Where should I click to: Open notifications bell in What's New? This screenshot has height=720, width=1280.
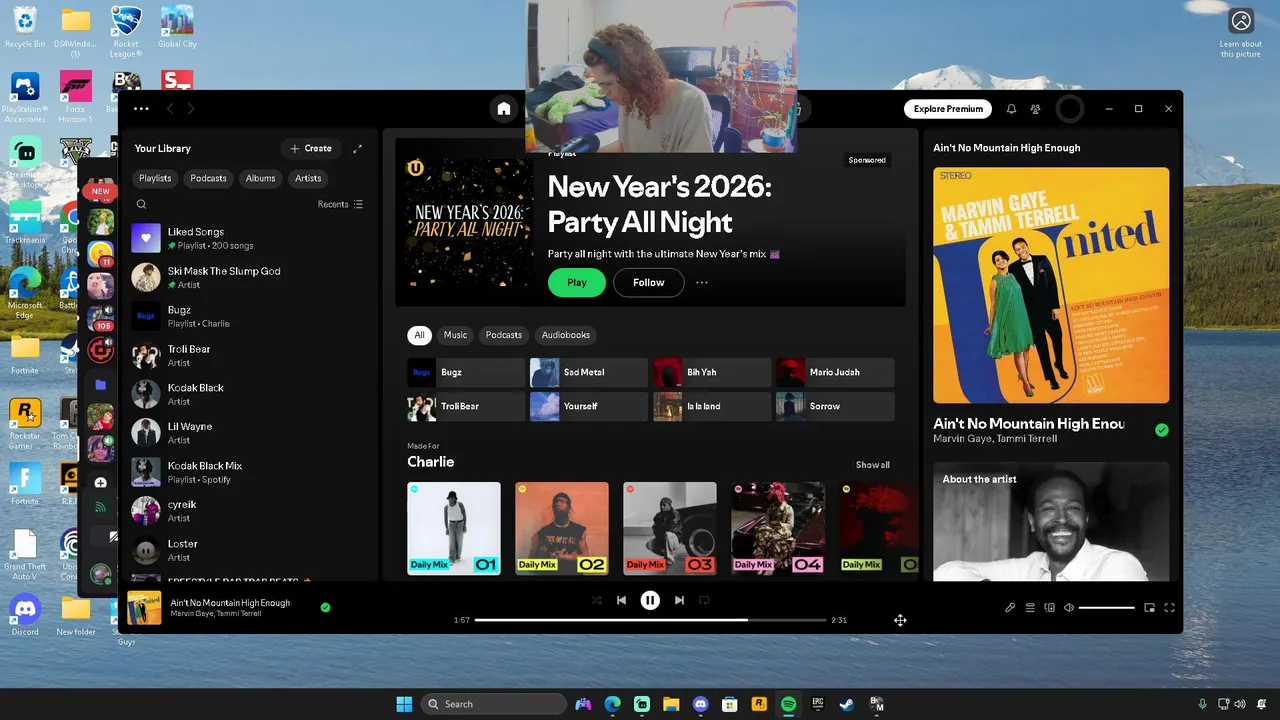point(1011,109)
